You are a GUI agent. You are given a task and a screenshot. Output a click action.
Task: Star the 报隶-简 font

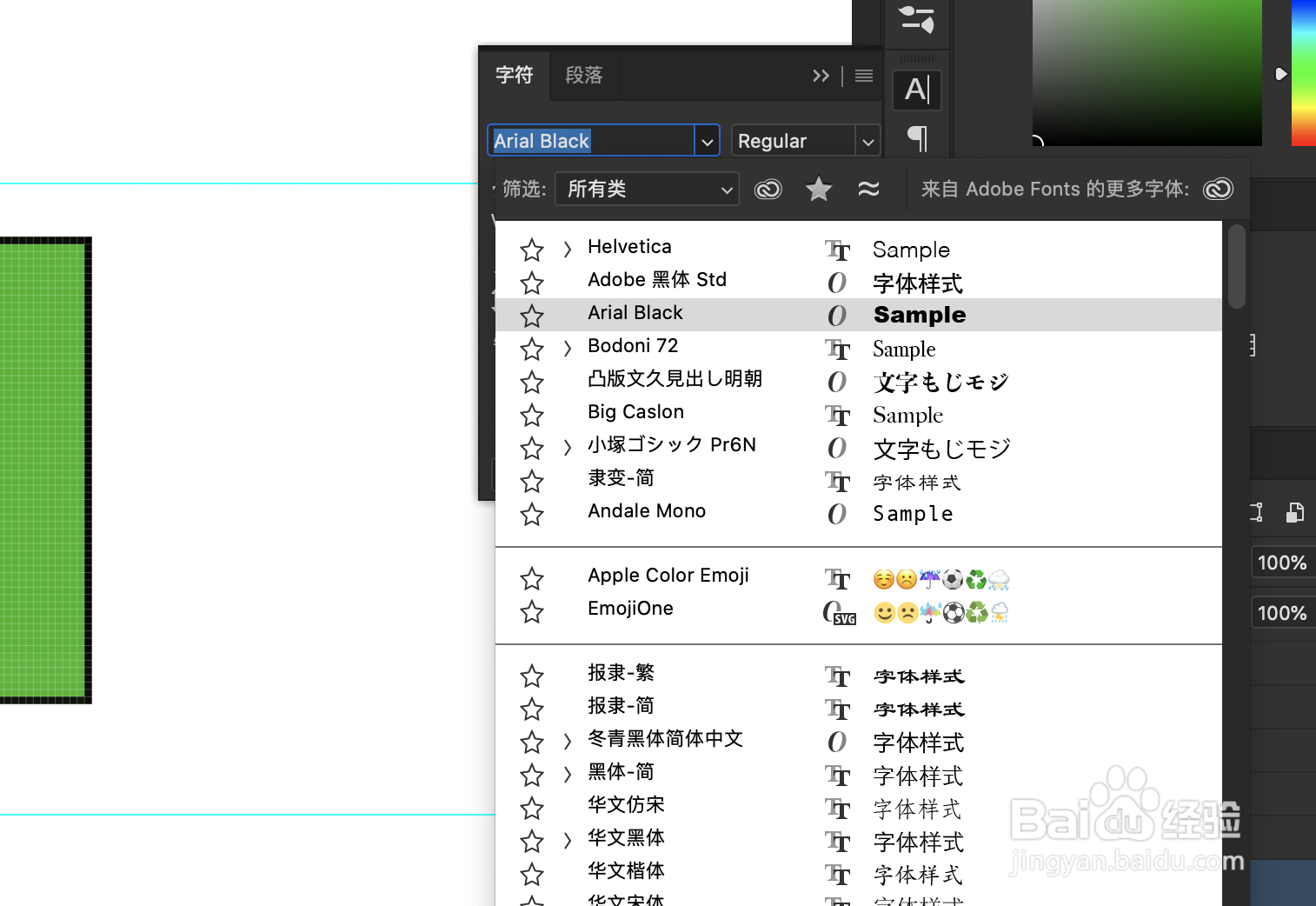[532, 709]
